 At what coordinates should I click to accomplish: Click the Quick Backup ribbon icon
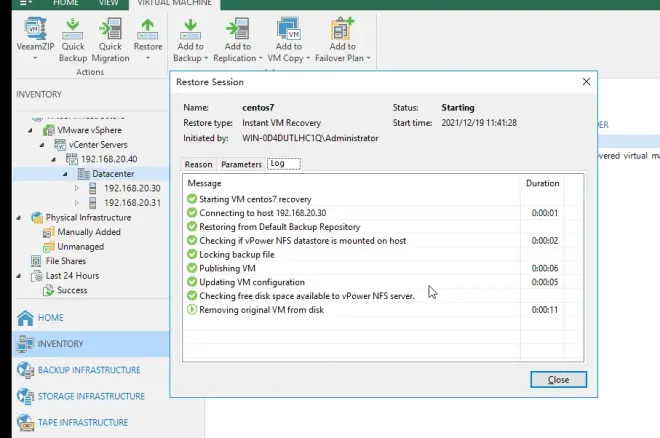pyautogui.click(x=73, y=29)
